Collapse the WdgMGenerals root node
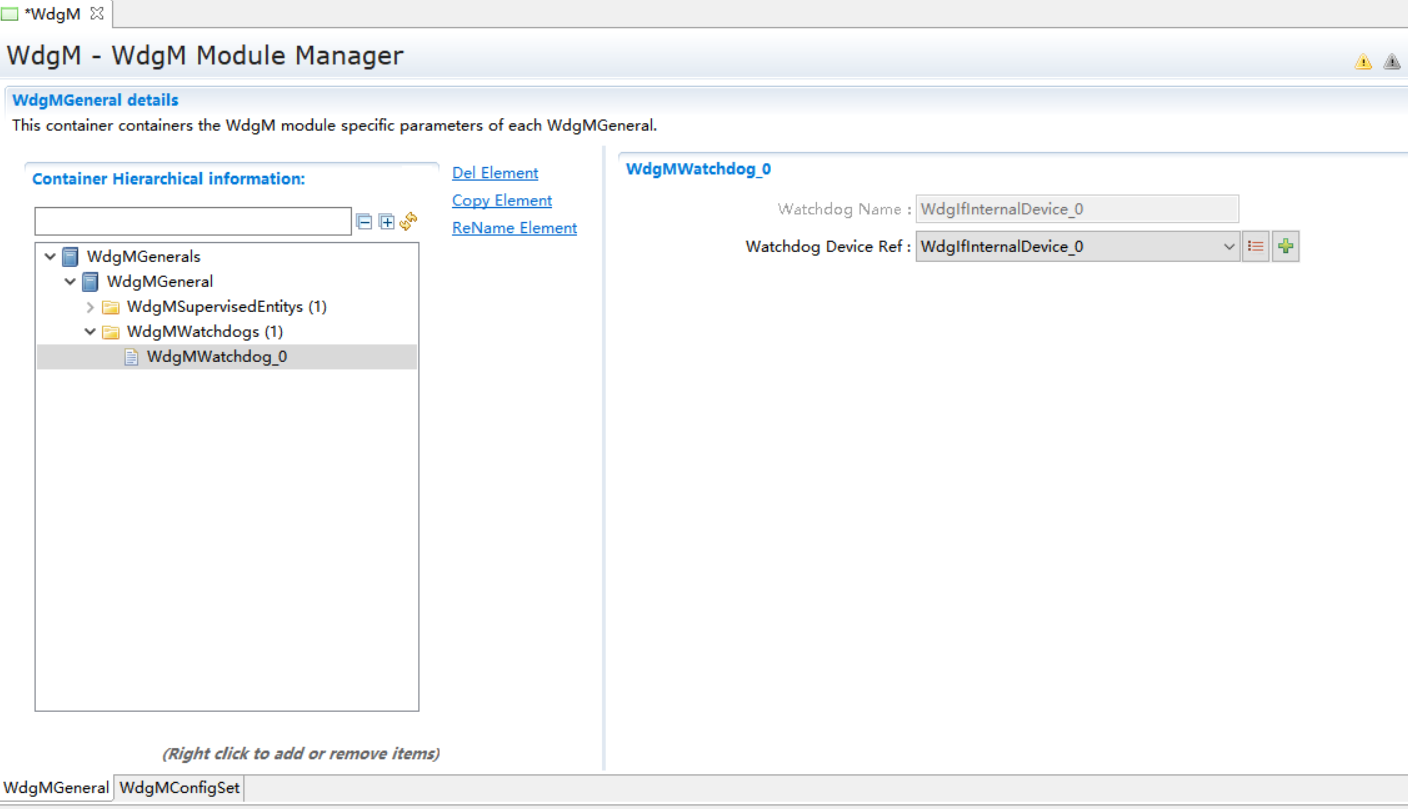The height and width of the screenshot is (809, 1408). [x=50, y=257]
